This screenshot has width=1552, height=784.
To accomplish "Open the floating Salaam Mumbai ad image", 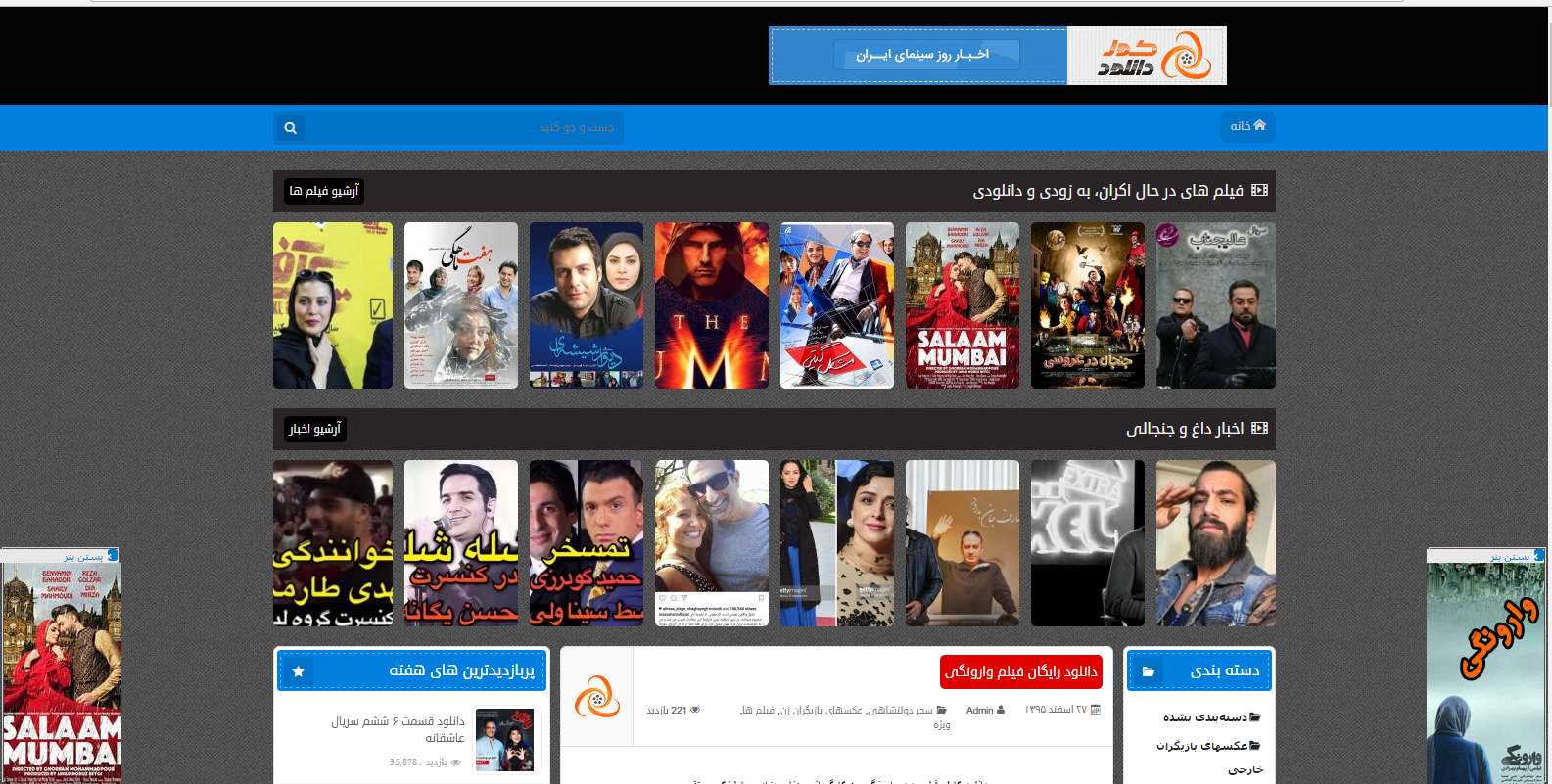I will point(62,673).
